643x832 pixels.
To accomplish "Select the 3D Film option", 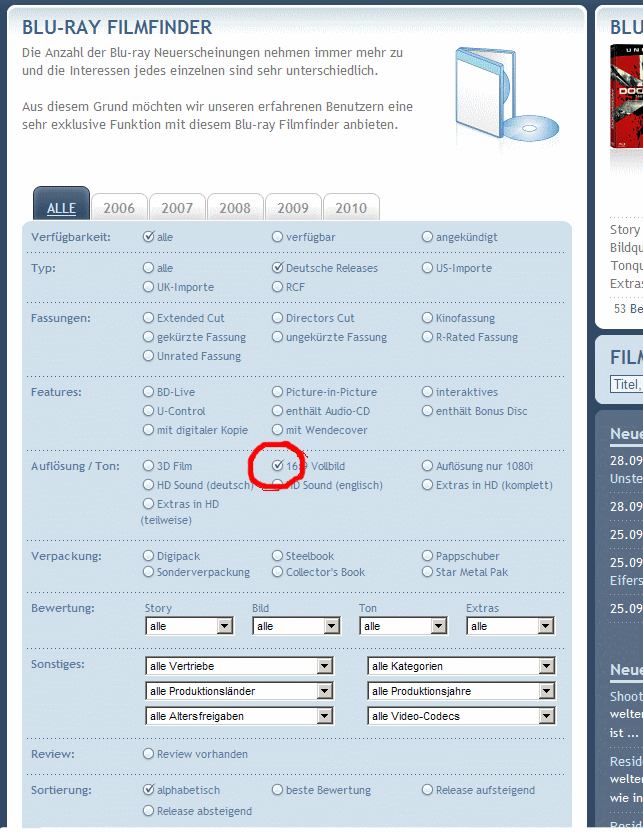I will click(149, 466).
